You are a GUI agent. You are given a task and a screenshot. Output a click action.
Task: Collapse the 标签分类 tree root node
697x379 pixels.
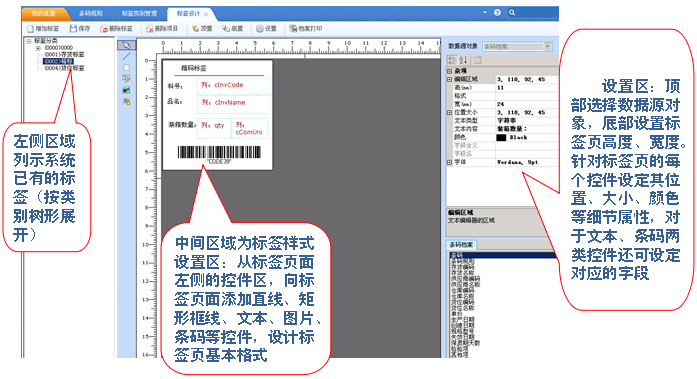(x=29, y=41)
